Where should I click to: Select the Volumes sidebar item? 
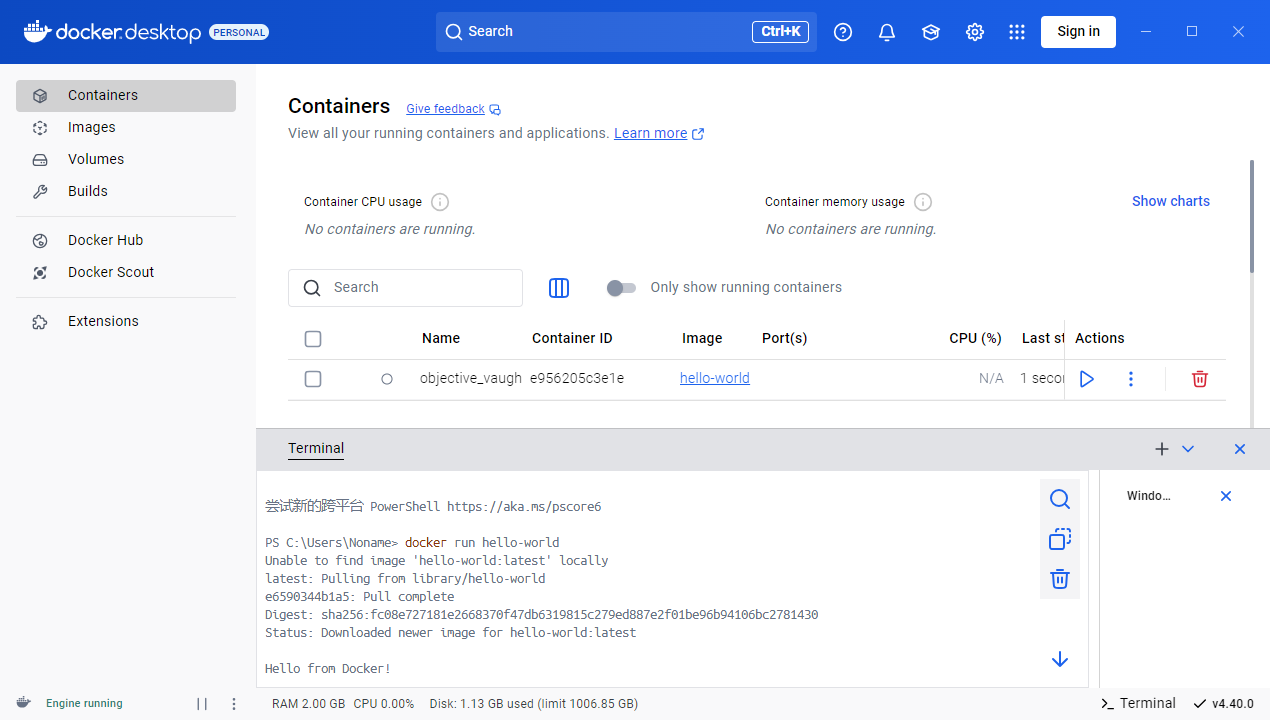(x=126, y=160)
